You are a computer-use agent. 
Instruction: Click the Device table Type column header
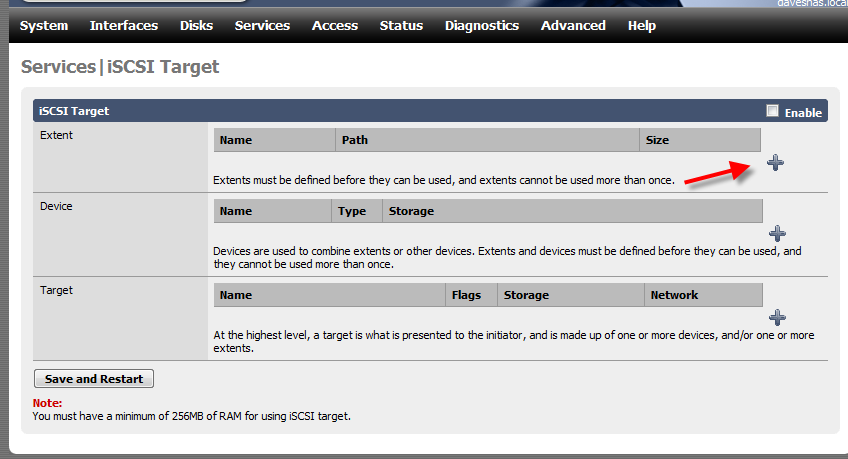pos(357,211)
